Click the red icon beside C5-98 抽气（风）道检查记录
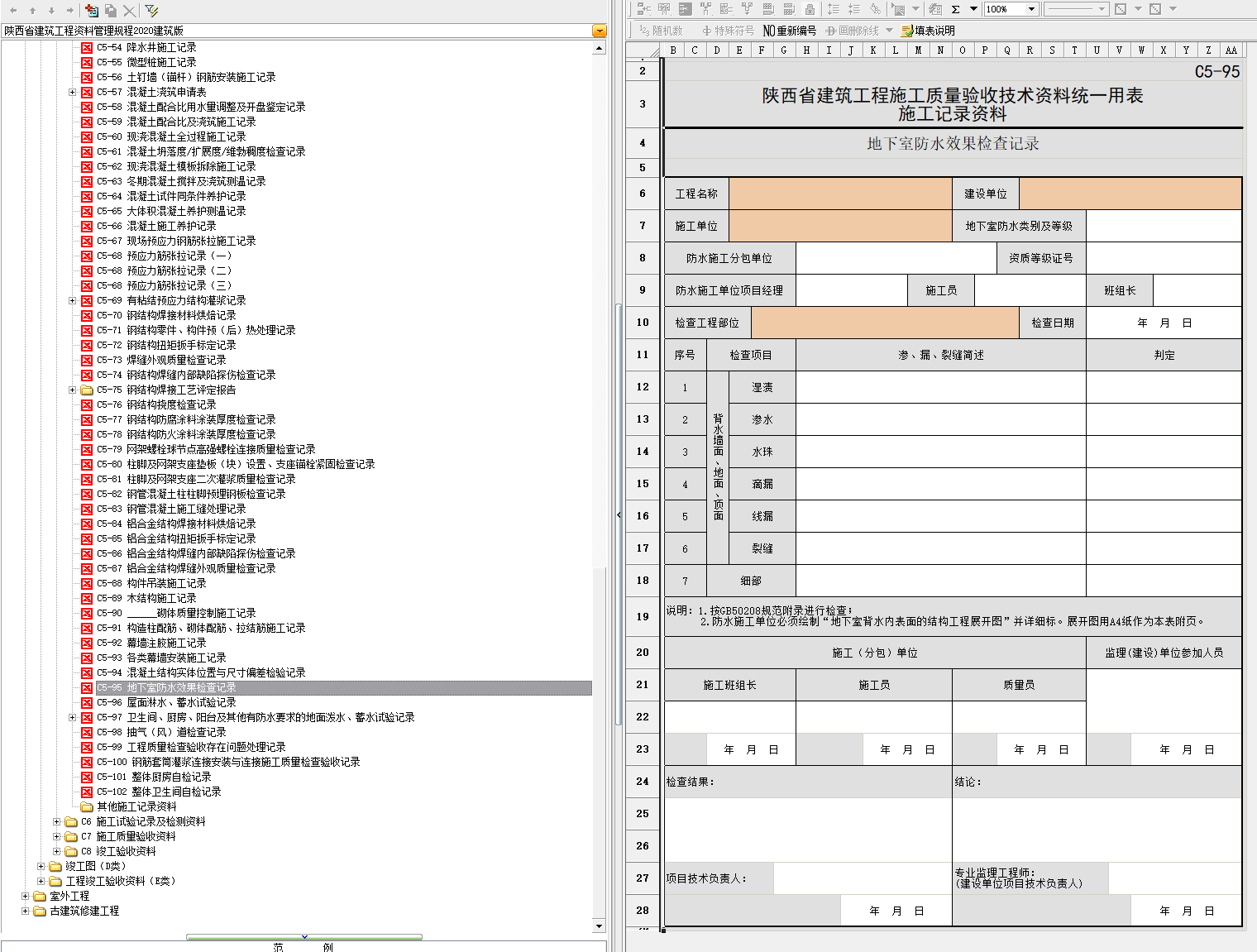This screenshot has width=1257, height=952. 87,732
